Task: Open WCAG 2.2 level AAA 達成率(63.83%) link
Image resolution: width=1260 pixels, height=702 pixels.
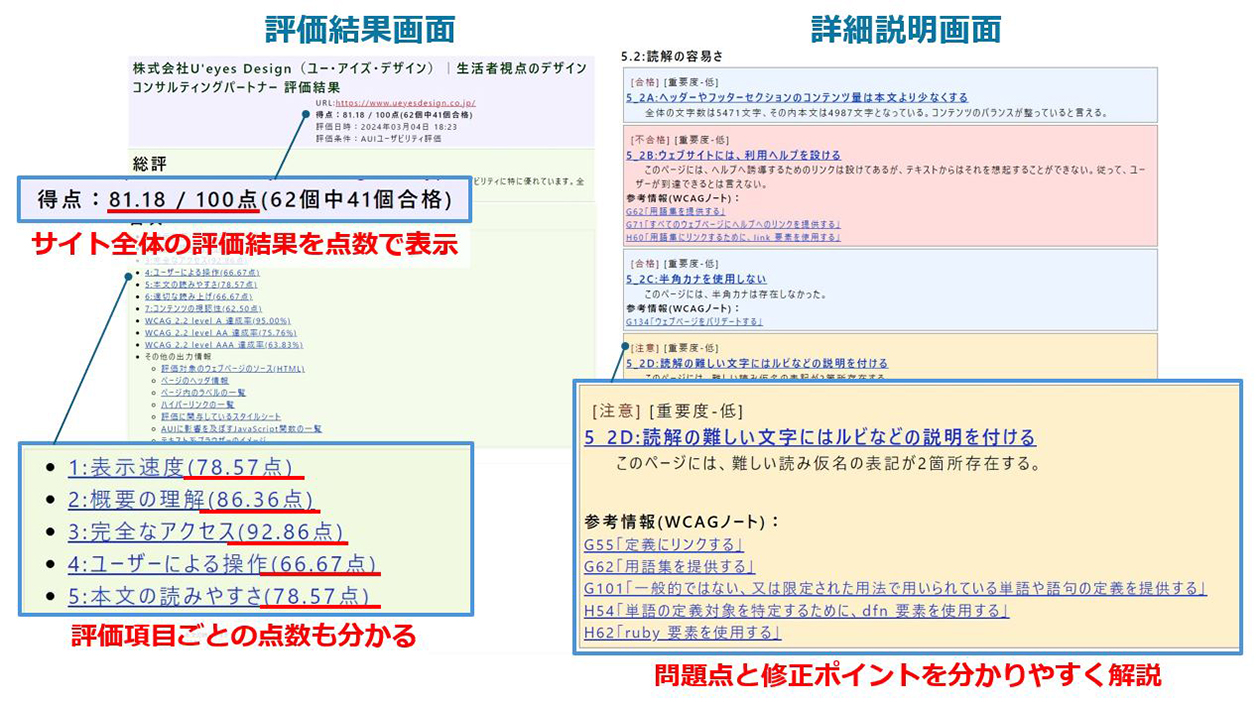Action: click(223, 345)
